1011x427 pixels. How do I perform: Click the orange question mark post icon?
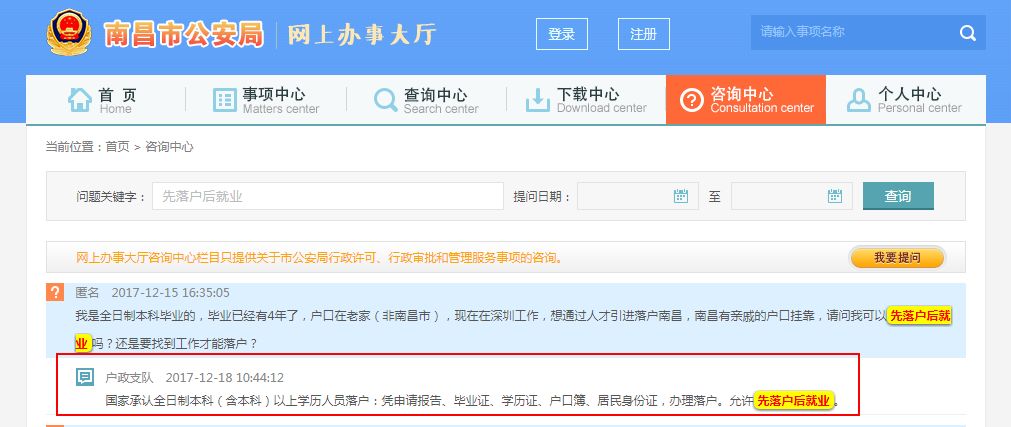[55, 292]
